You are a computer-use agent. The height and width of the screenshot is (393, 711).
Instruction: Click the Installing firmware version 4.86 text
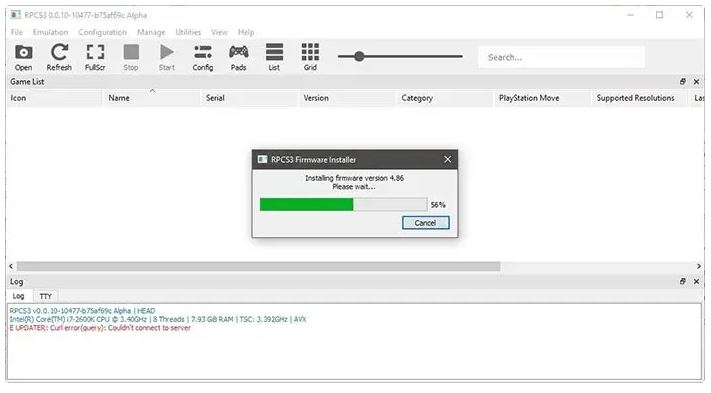click(x=354, y=178)
